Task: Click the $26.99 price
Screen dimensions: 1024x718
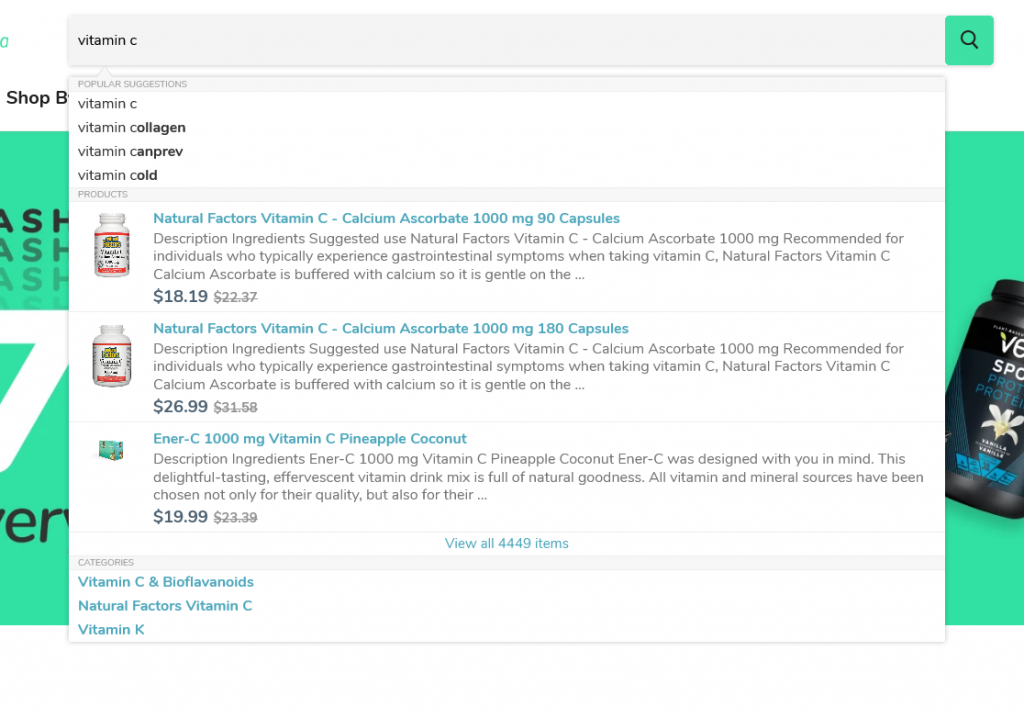Action: (180, 407)
